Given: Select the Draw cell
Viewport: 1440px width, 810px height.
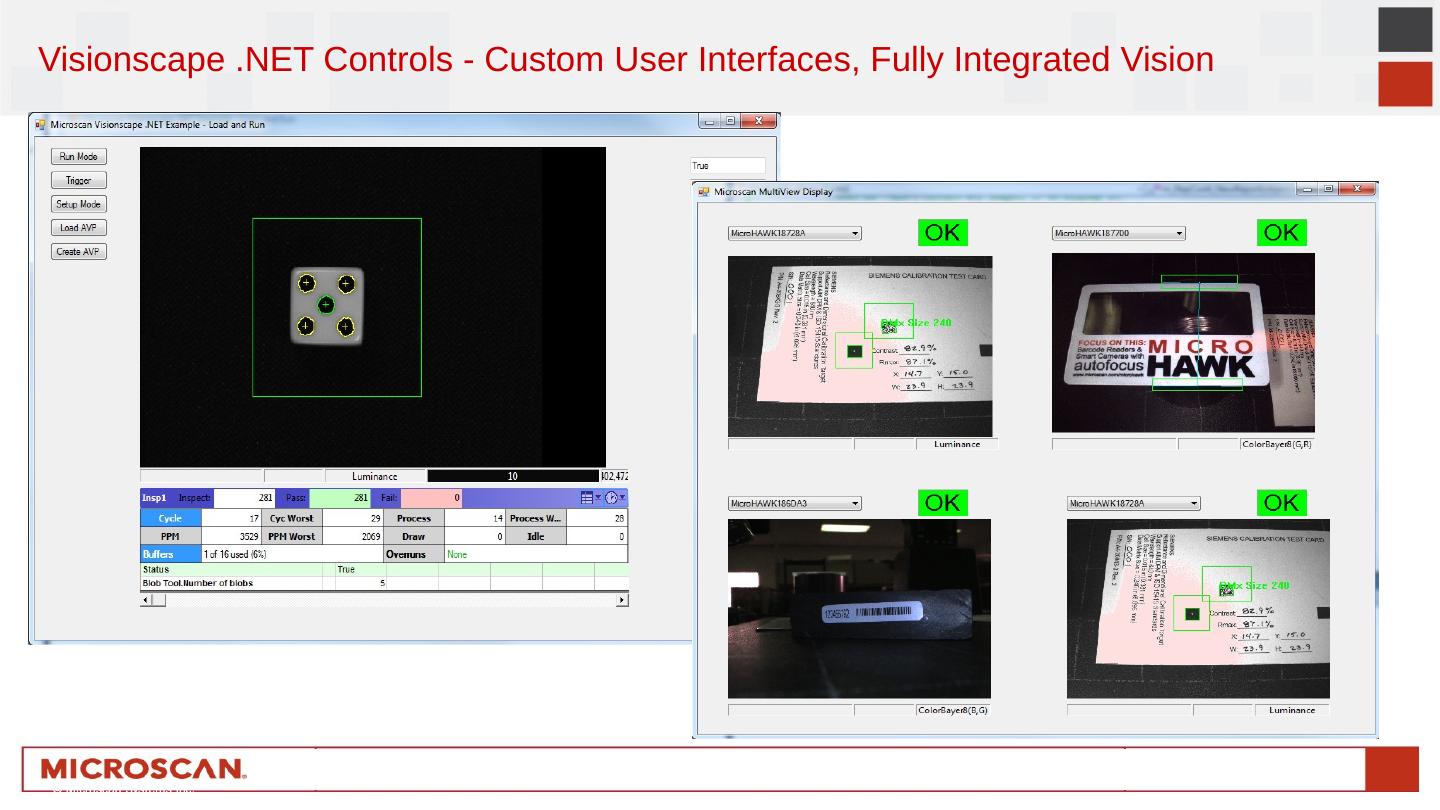Looking at the screenshot, I should (414, 536).
